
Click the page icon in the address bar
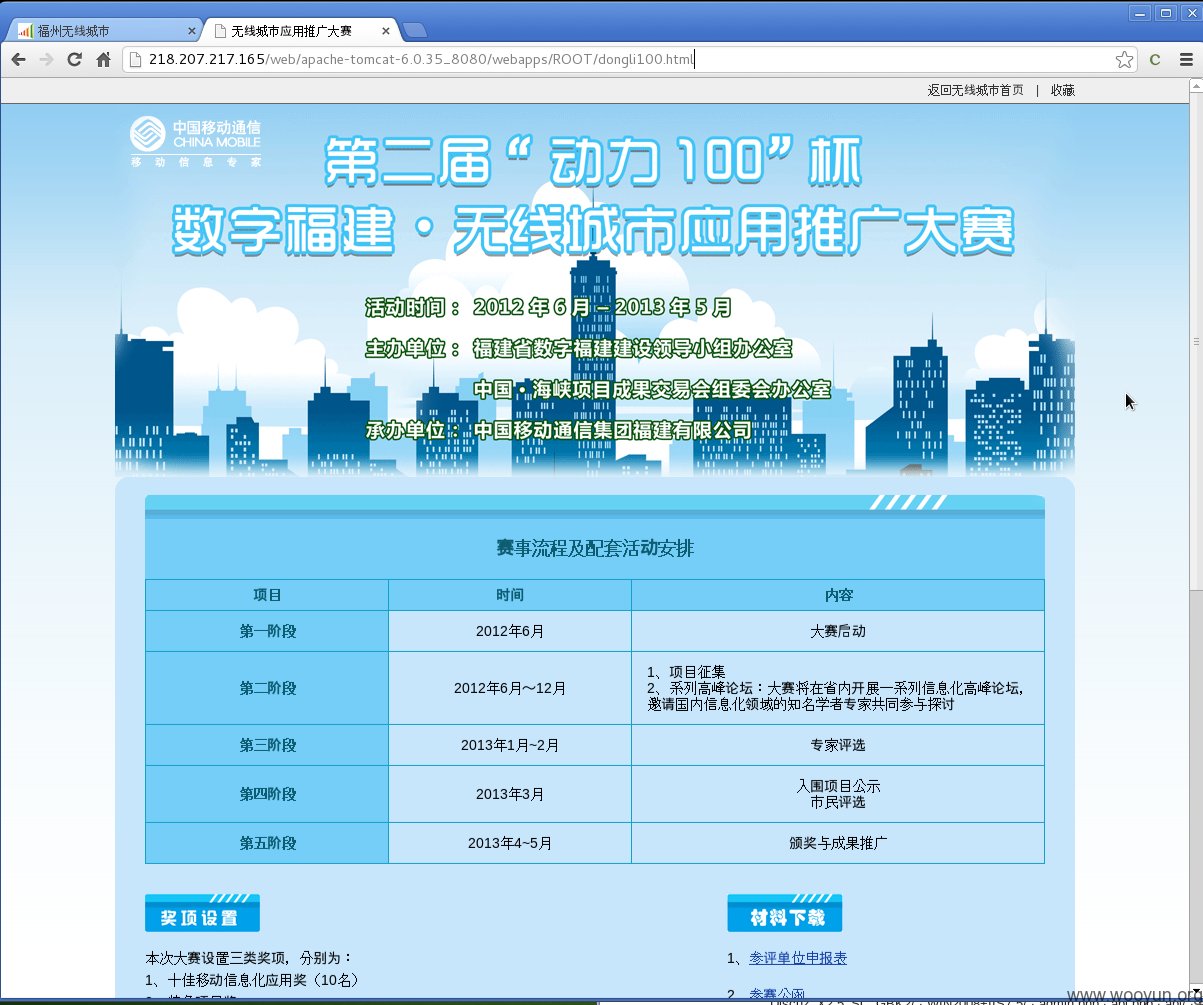pos(136,60)
